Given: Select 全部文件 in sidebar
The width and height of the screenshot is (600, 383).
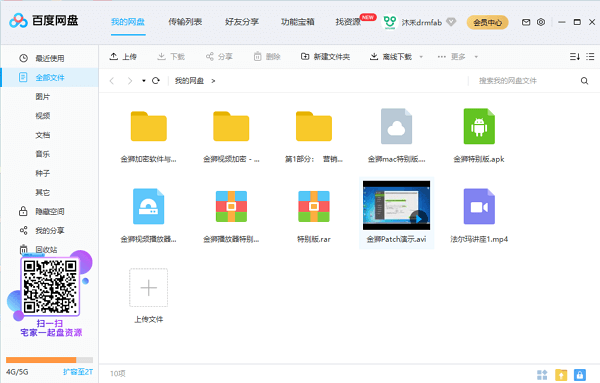Looking at the screenshot, I should pyautogui.click(x=50, y=77).
